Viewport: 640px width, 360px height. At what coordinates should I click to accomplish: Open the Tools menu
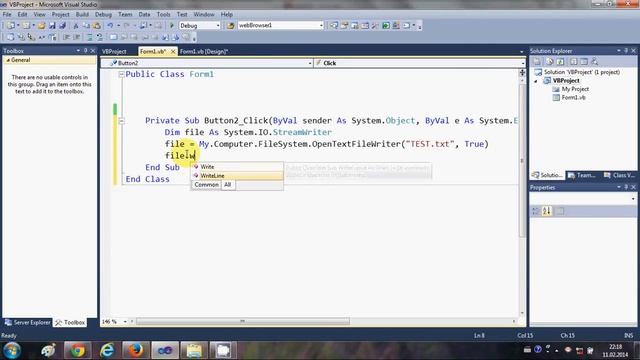(163, 14)
